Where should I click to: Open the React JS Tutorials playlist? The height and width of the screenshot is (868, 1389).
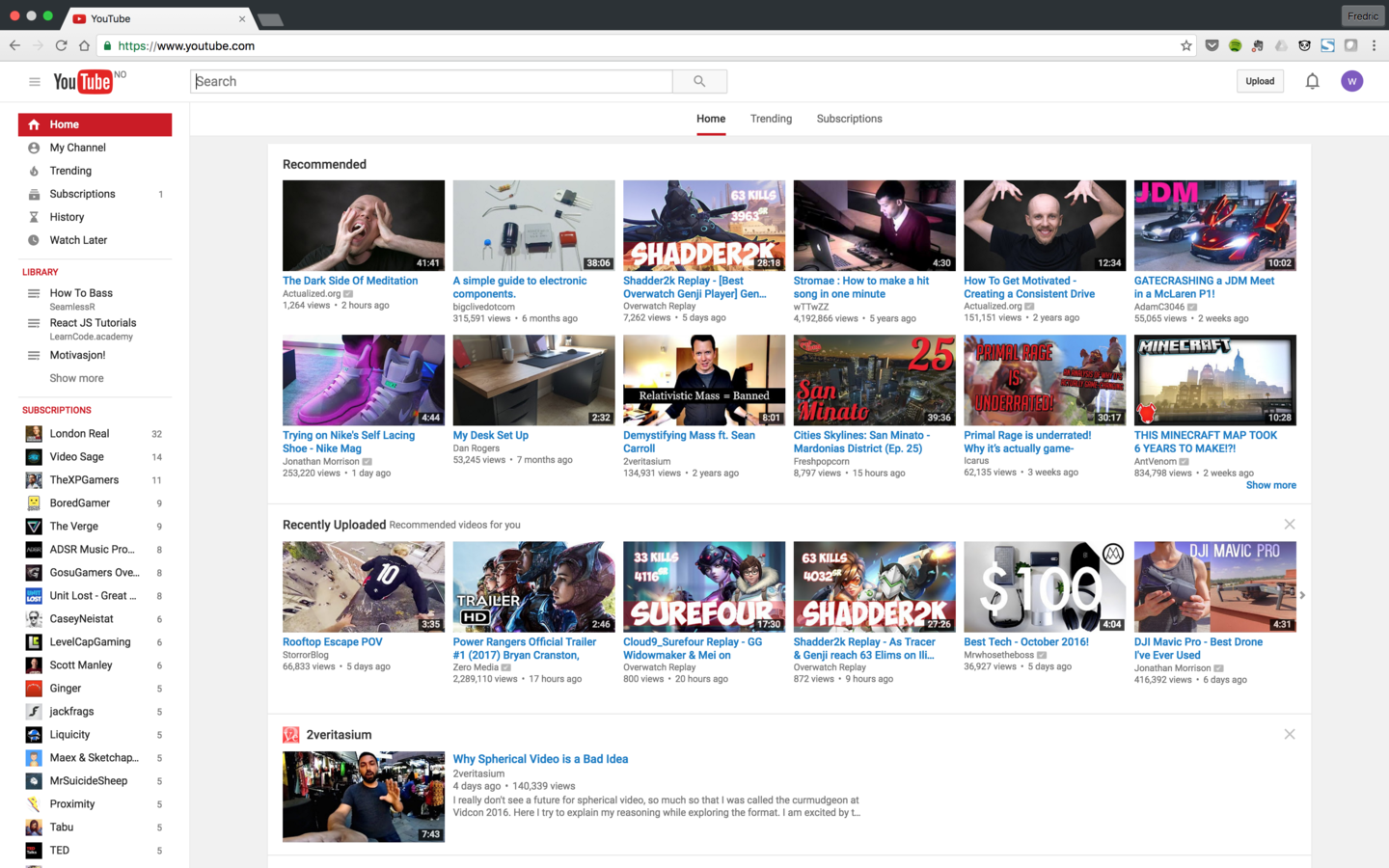tap(93, 323)
